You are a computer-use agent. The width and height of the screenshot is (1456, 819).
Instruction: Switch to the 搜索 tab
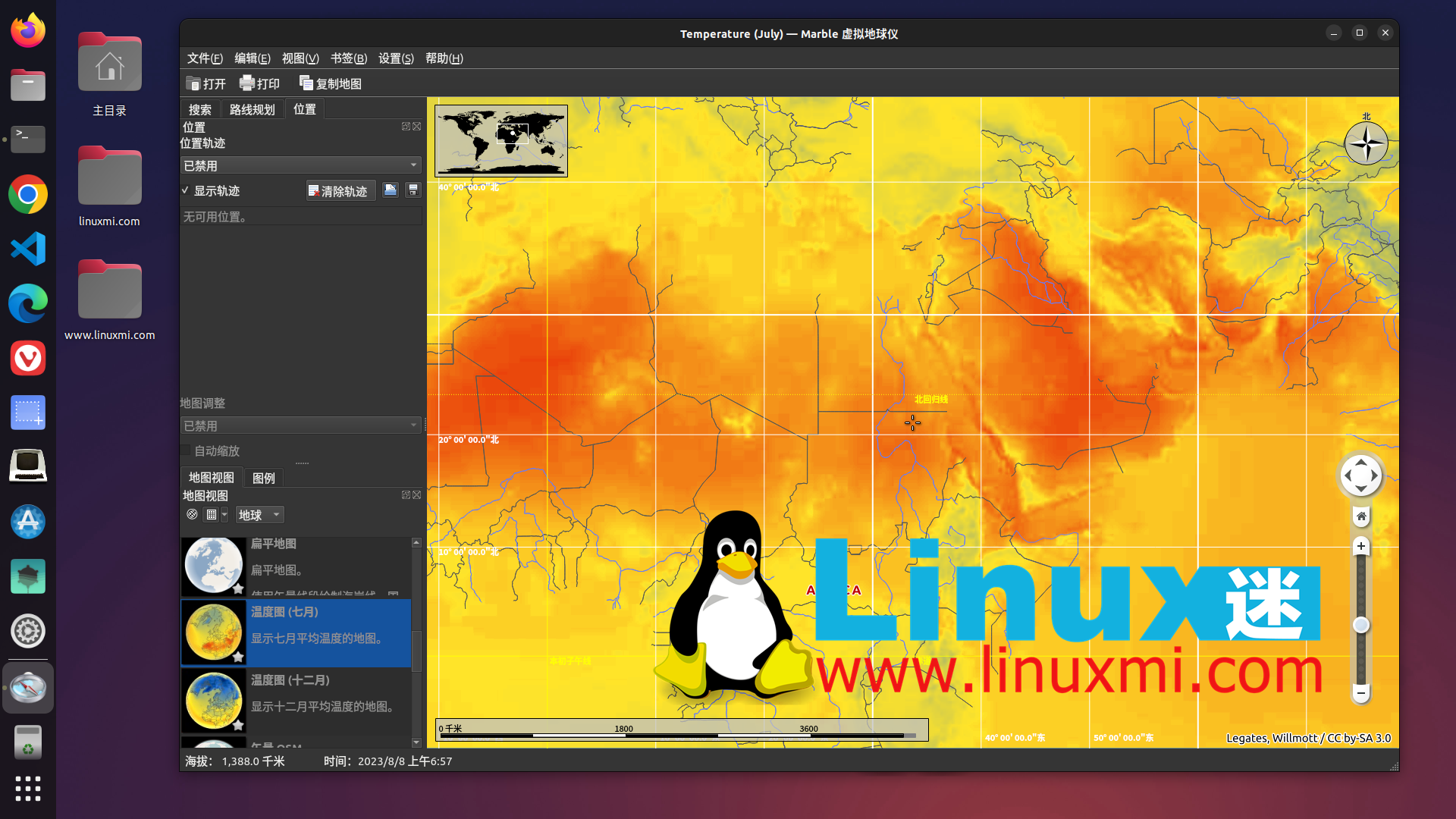pyautogui.click(x=200, y=109)
